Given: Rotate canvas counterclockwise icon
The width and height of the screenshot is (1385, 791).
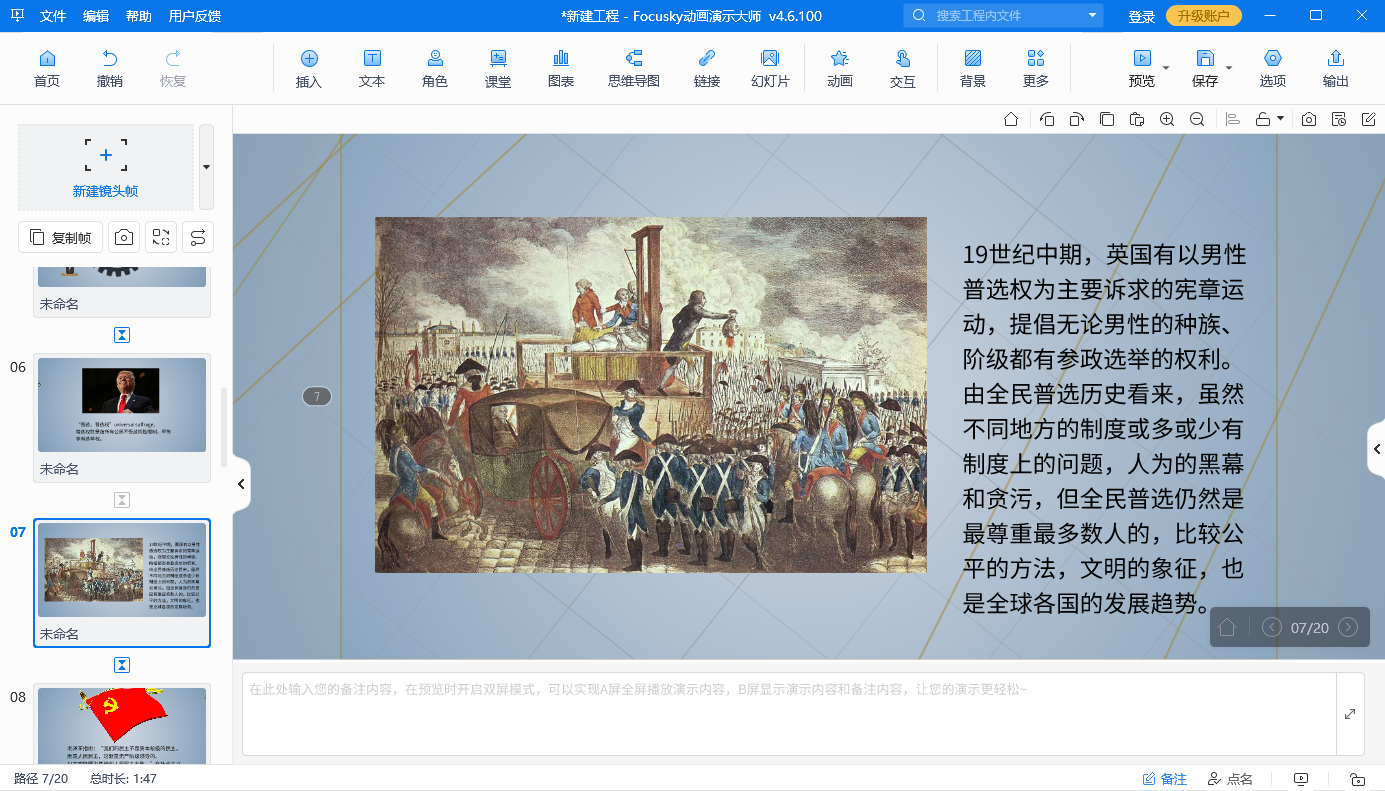Looking at the screenshot, I should click(1047, 120).
